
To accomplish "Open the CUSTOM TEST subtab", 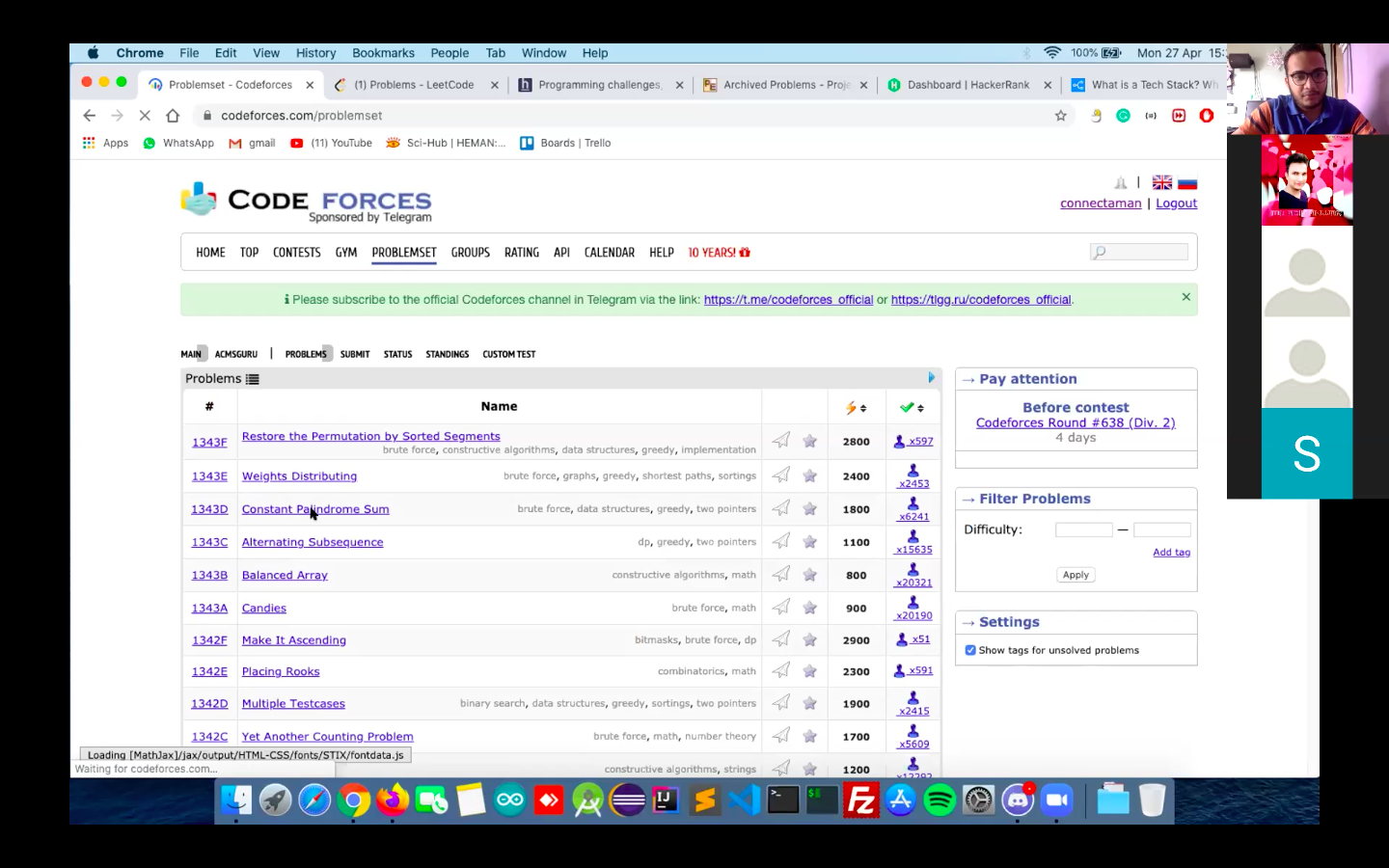I will click(x=509, y=354).
